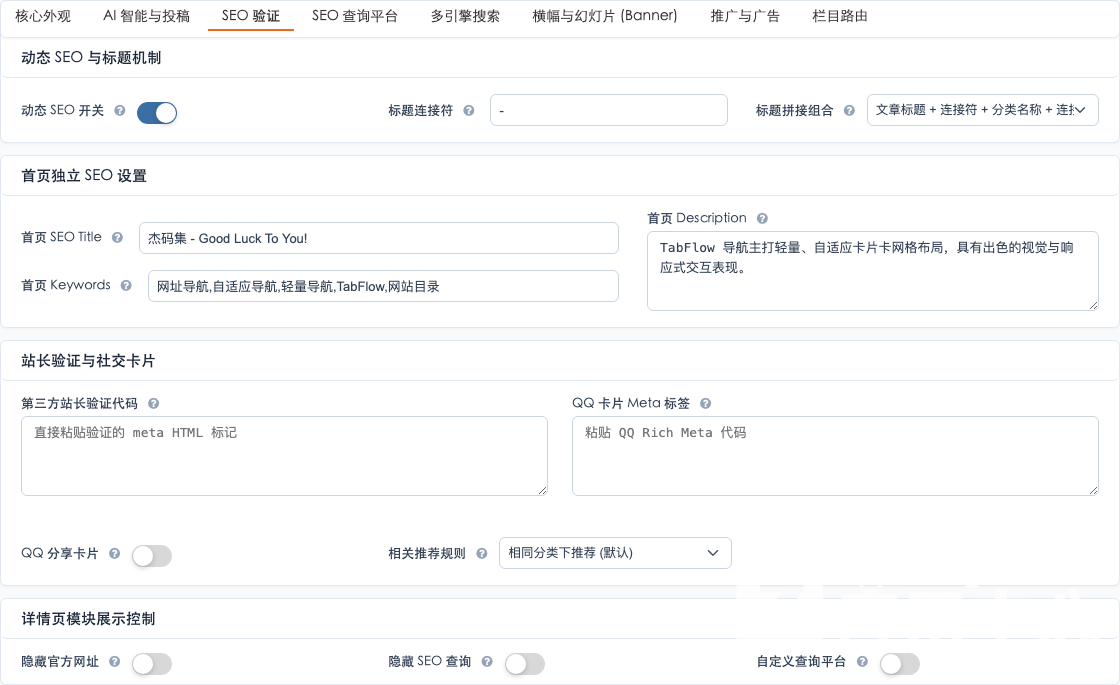This screenshot has width=1120, height=685.
Task: Click the 动态 SEO 与标题机制 heading
Action: pyautogui.click(x=91, y=58)
